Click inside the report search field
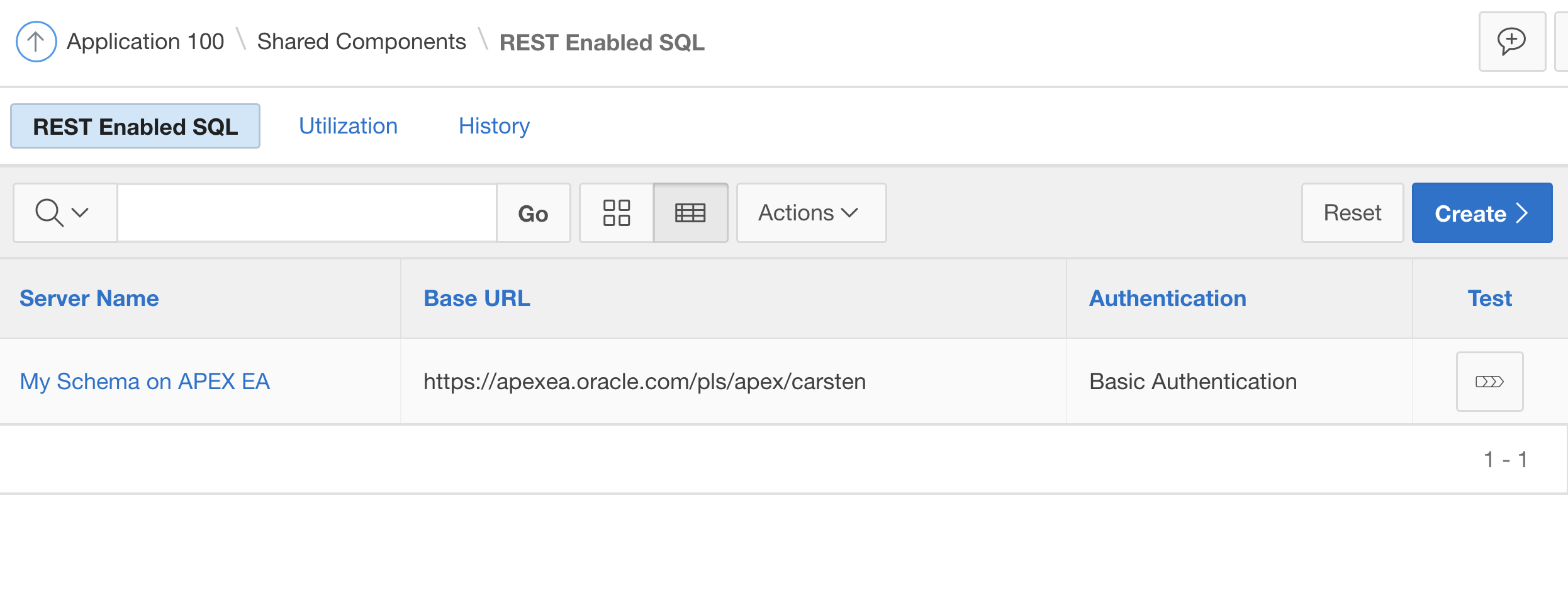This screenshot has width=1568, height=602. pyautogui.click(x=307, y=213)
